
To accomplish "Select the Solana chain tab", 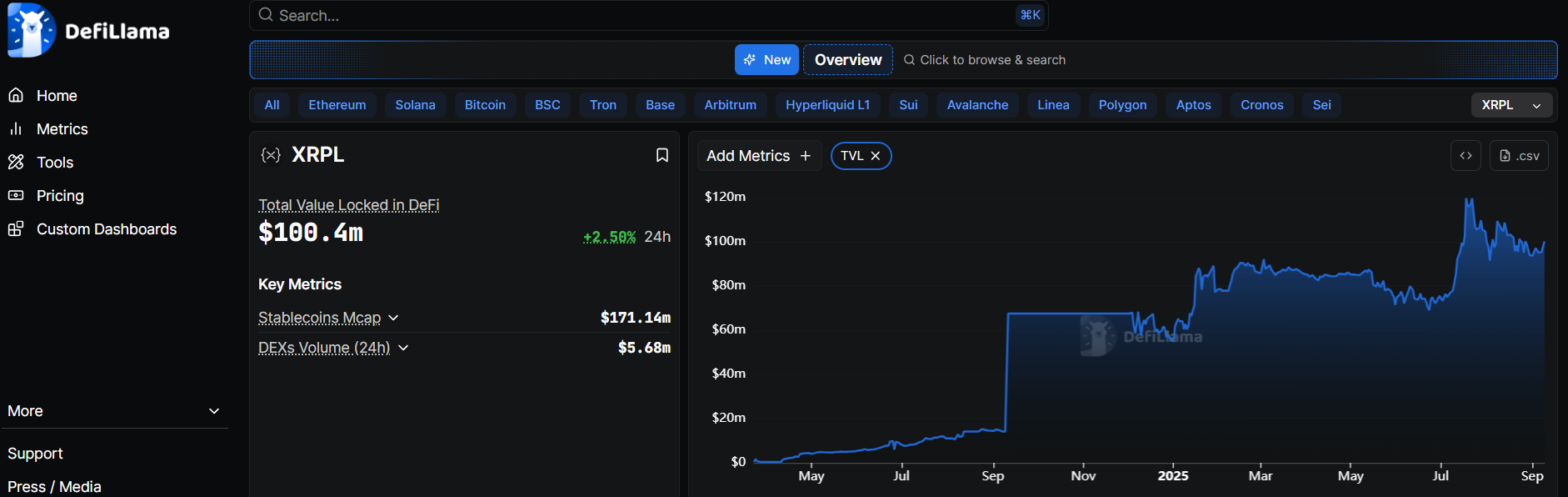I will [x=415, y=105].
